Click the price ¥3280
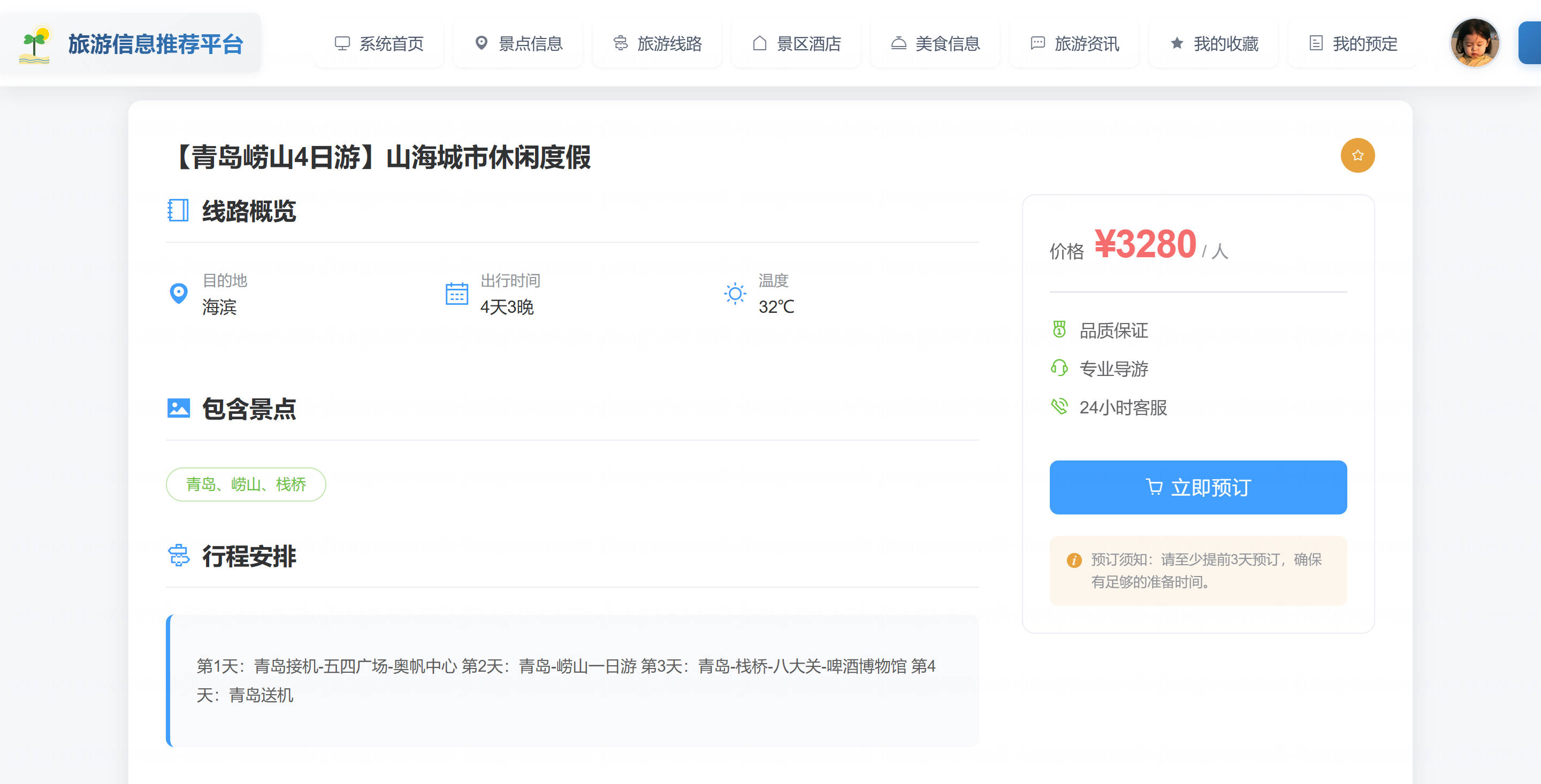 tap(1145, 244)
